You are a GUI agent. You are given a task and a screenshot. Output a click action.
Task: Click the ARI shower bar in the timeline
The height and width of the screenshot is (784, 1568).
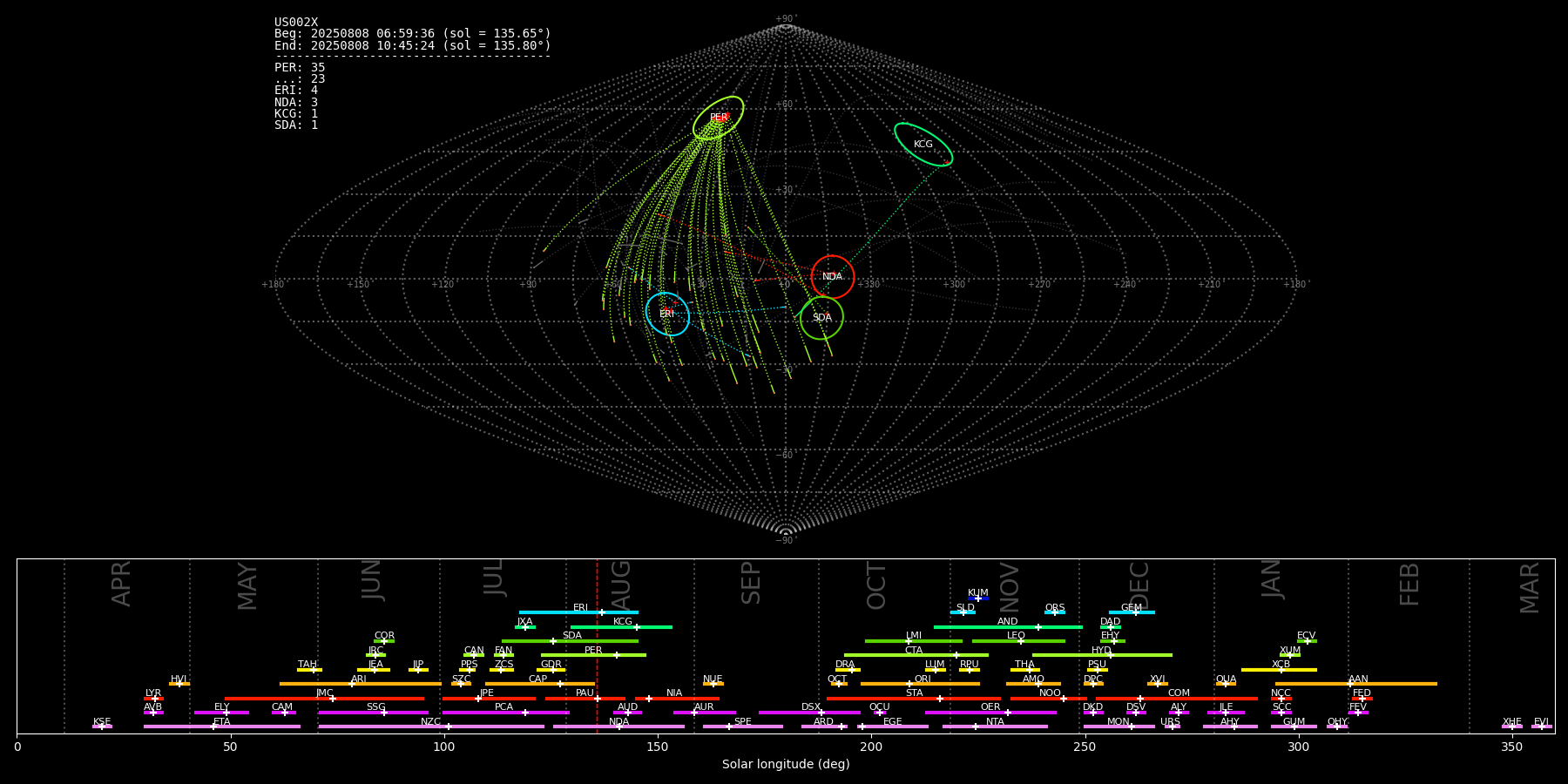(x=361, y=684)
